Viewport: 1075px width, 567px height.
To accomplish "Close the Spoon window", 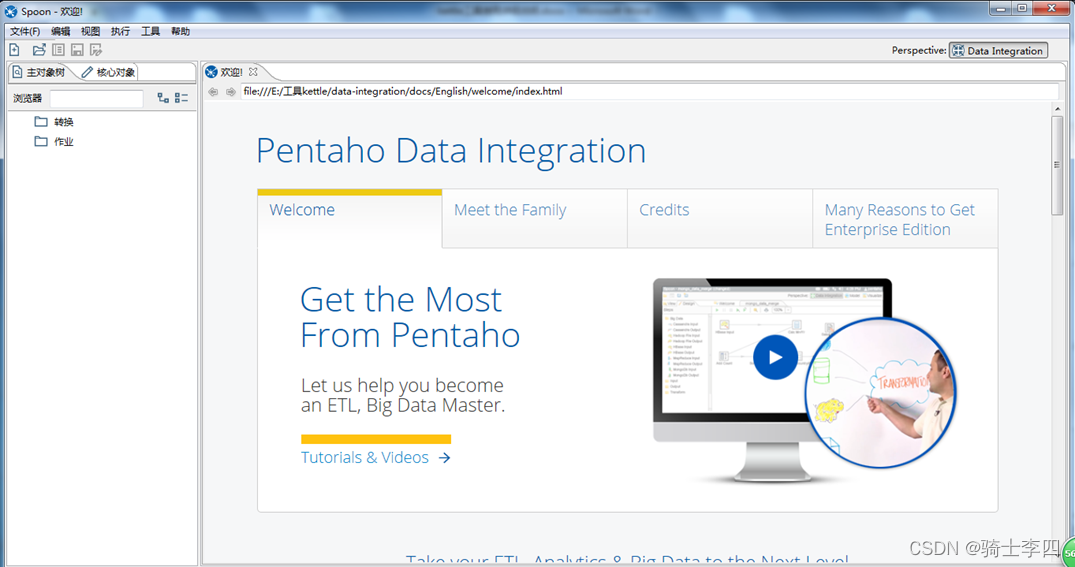I will click(x=1052, y=8).
